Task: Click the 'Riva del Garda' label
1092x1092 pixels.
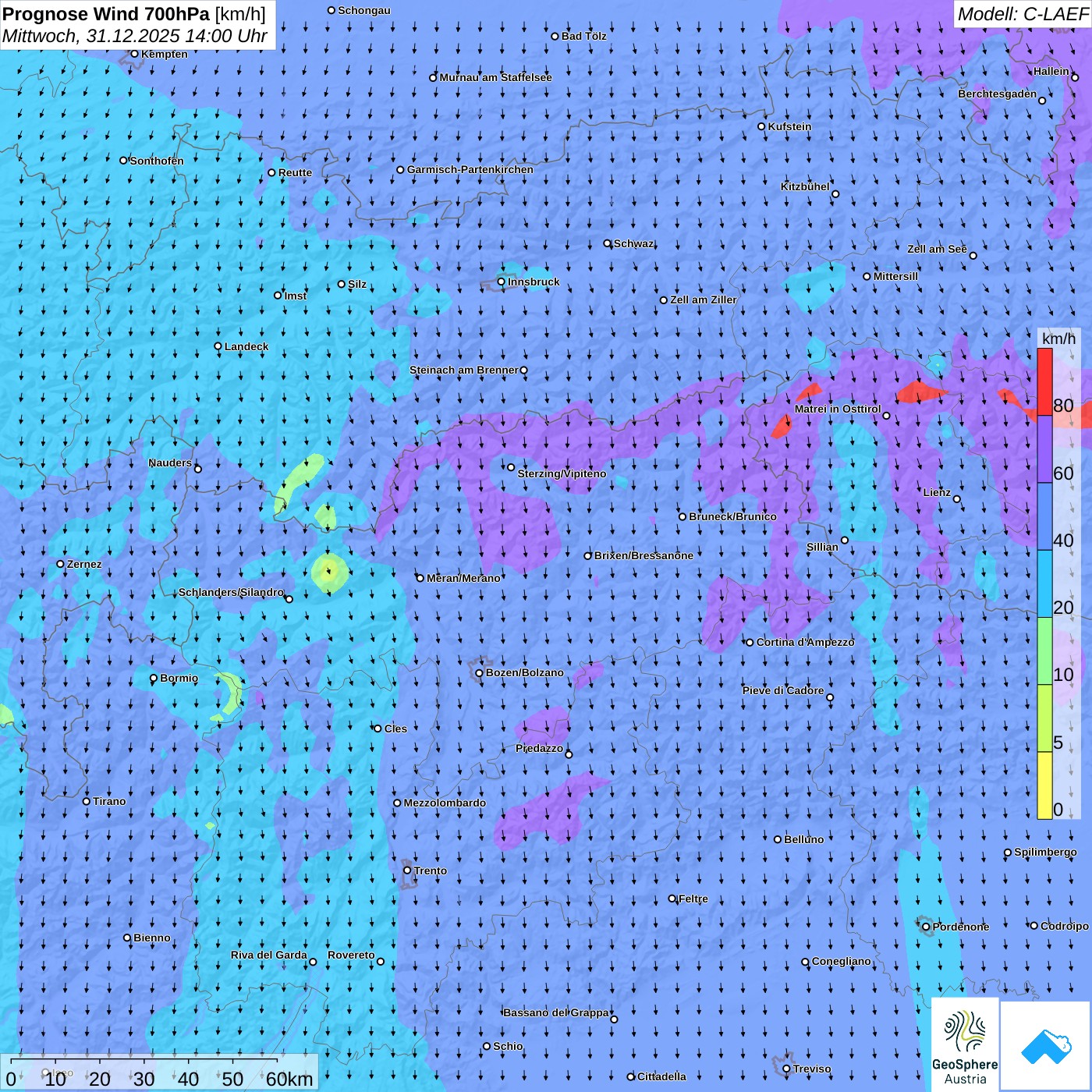Action: 268,955
